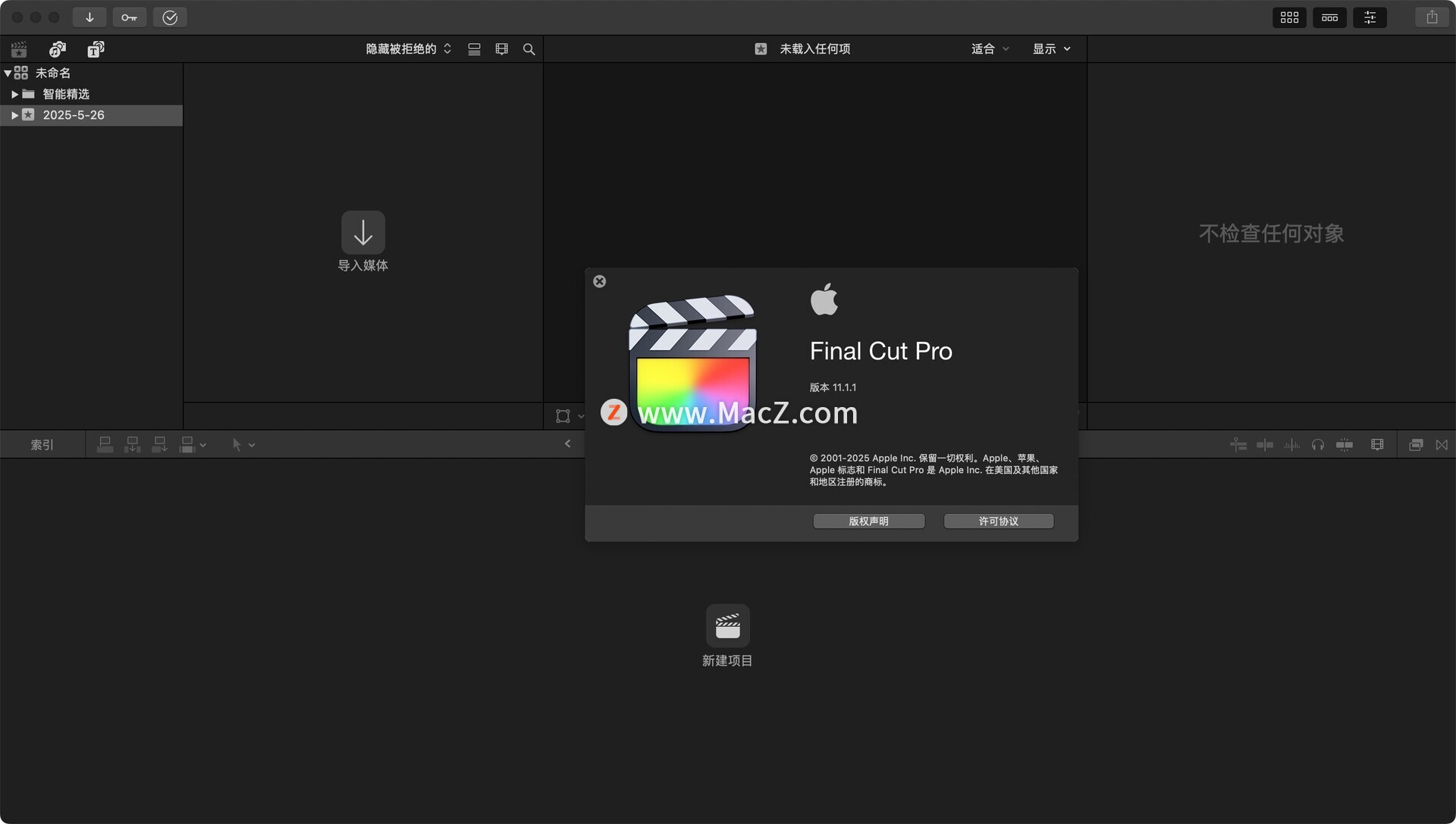This screenshot has height=824, width=1456.
Task: Toggle the inspector sliders button
Action: 1370,17
